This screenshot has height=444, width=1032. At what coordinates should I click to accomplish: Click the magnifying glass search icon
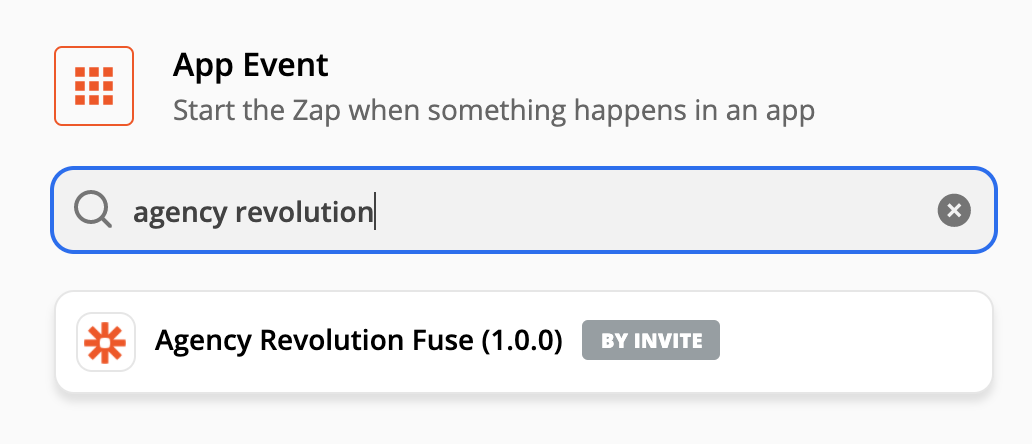[93, 210]
